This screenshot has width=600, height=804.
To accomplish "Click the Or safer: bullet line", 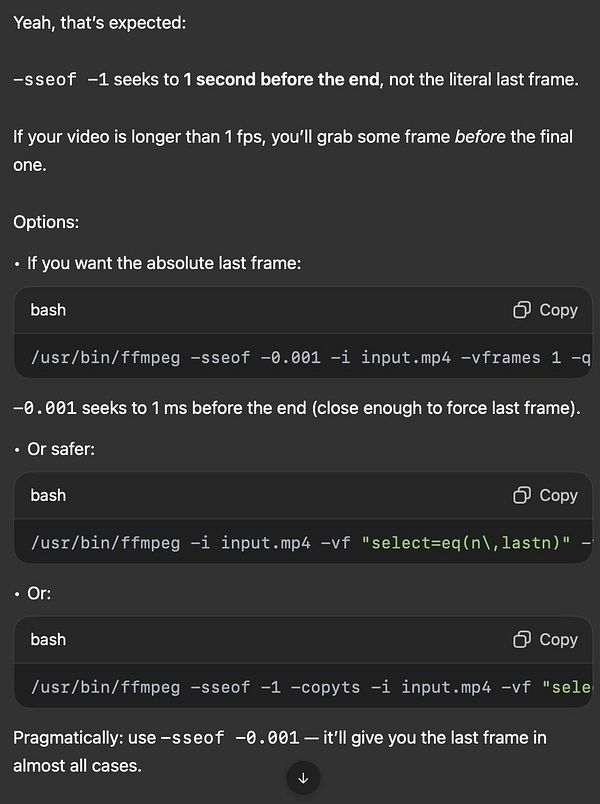I will click(60, 449).
